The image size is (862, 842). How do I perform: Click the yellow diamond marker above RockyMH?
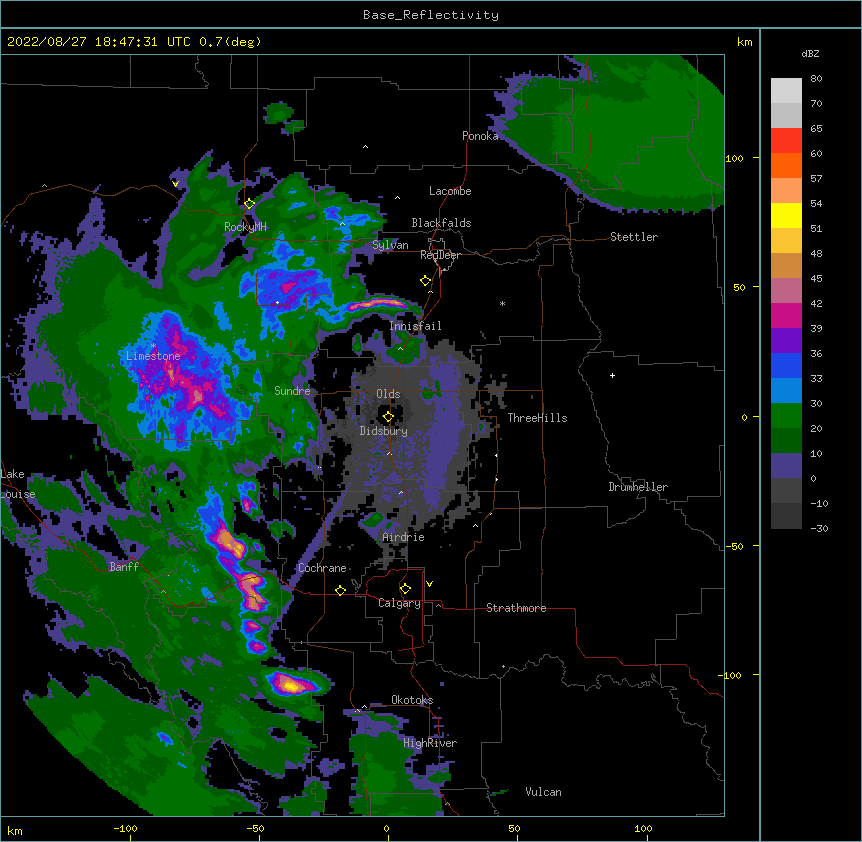pyautogui.click(x=250, y=204)
